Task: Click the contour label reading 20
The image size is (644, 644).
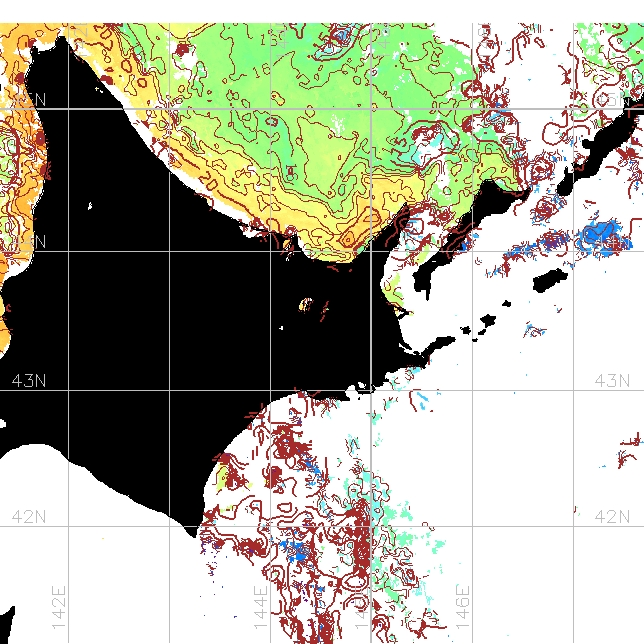Action: [209, 180]
